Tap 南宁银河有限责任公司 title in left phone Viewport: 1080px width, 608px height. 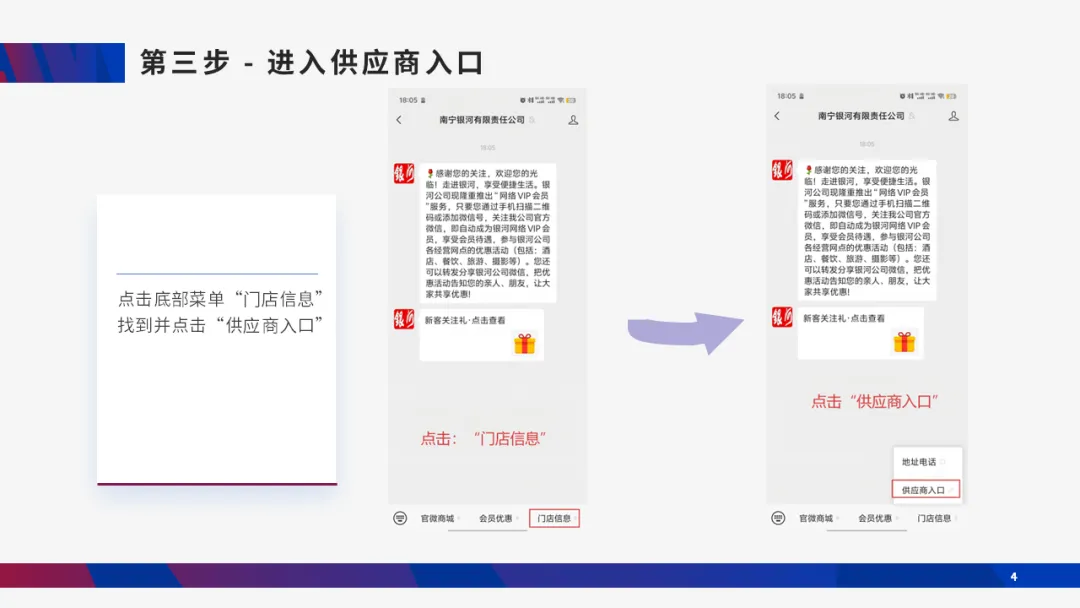(482, 120)
